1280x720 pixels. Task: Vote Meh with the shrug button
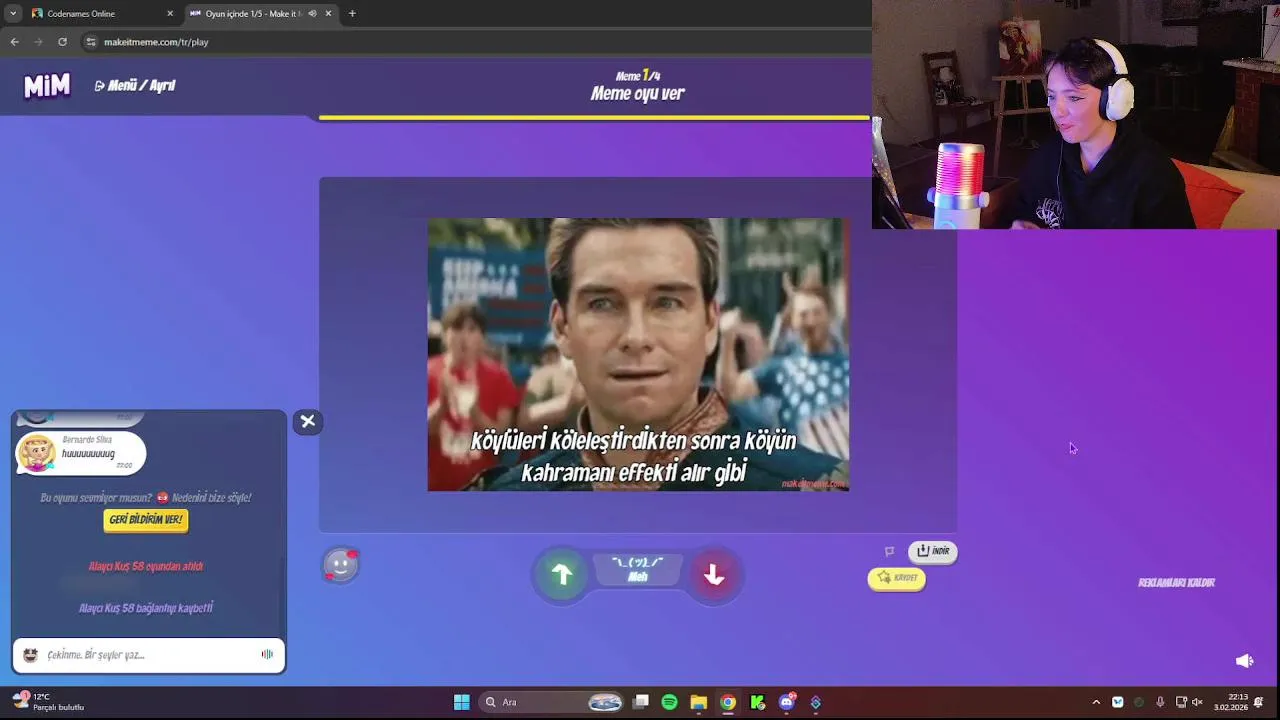[638, 569]
